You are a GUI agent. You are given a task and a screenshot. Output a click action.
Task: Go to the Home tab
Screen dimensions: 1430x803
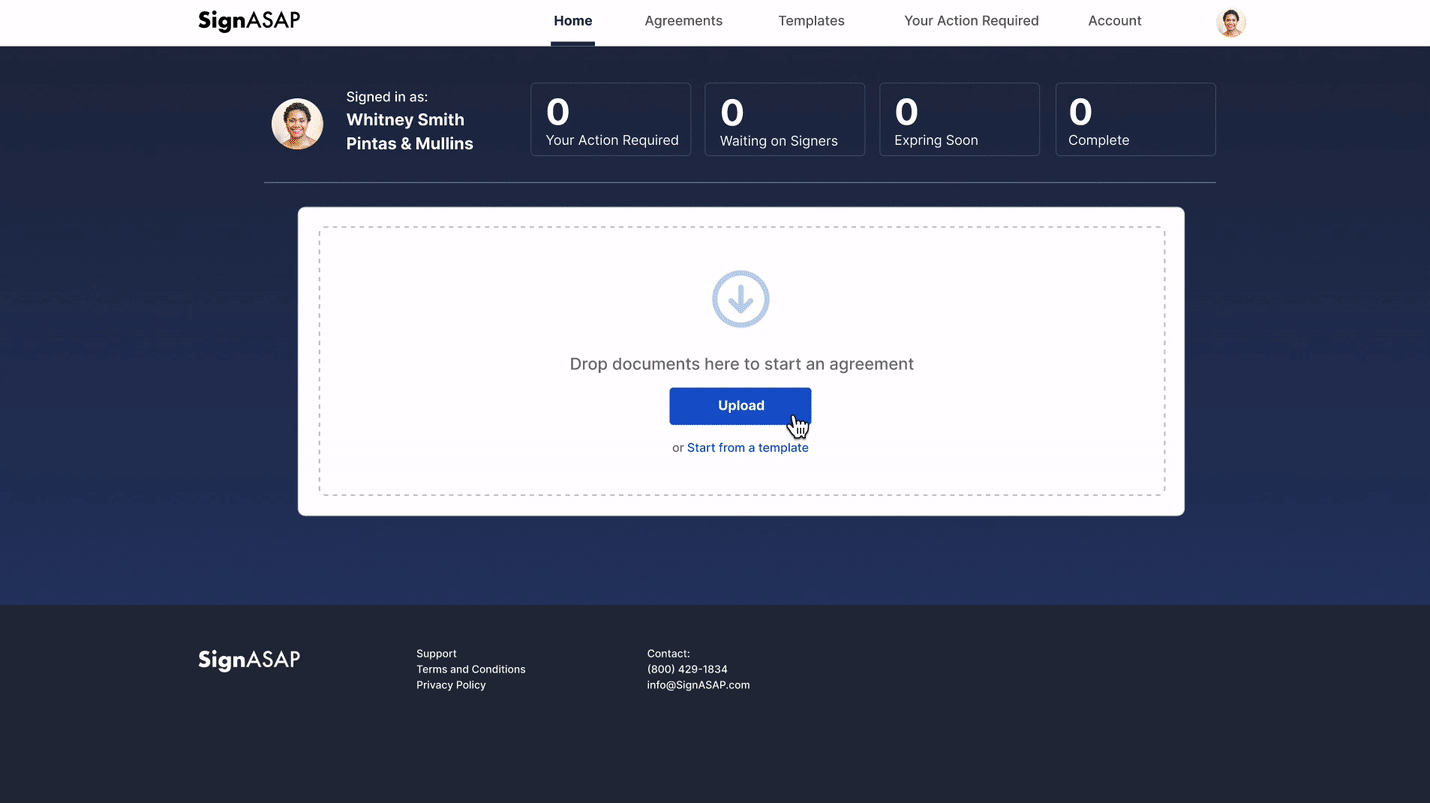tap(573, 21)
